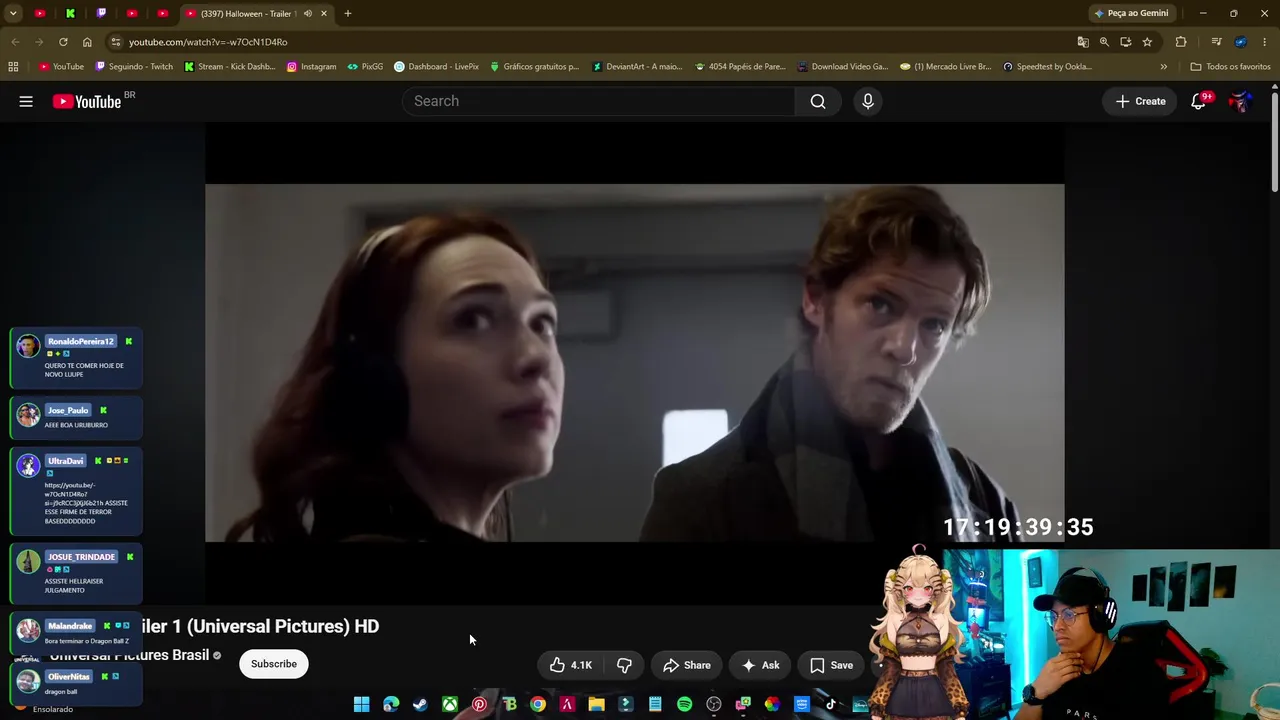Open the Mercado Livre bookmark
This screenshot has height=720, width=1280.
coord(945,67)
